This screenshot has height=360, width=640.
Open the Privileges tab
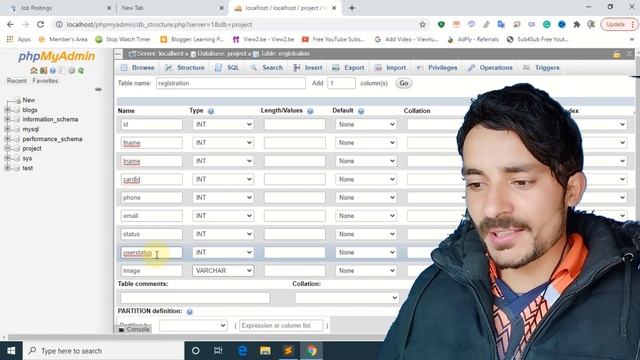(437, 68)
